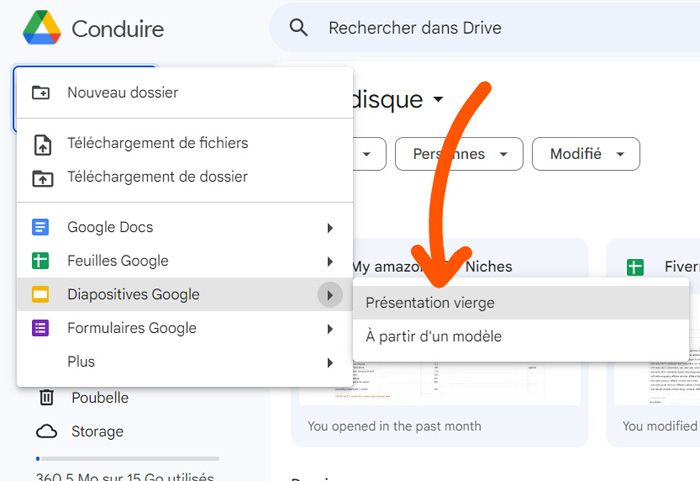Click the folder upload icon
This screenshot has width=700, height=481.
coord(42,178)
